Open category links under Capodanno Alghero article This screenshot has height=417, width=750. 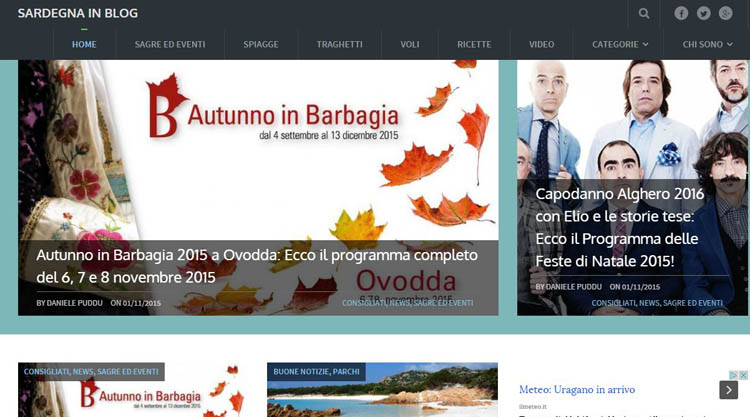click(x=657, y=303)
